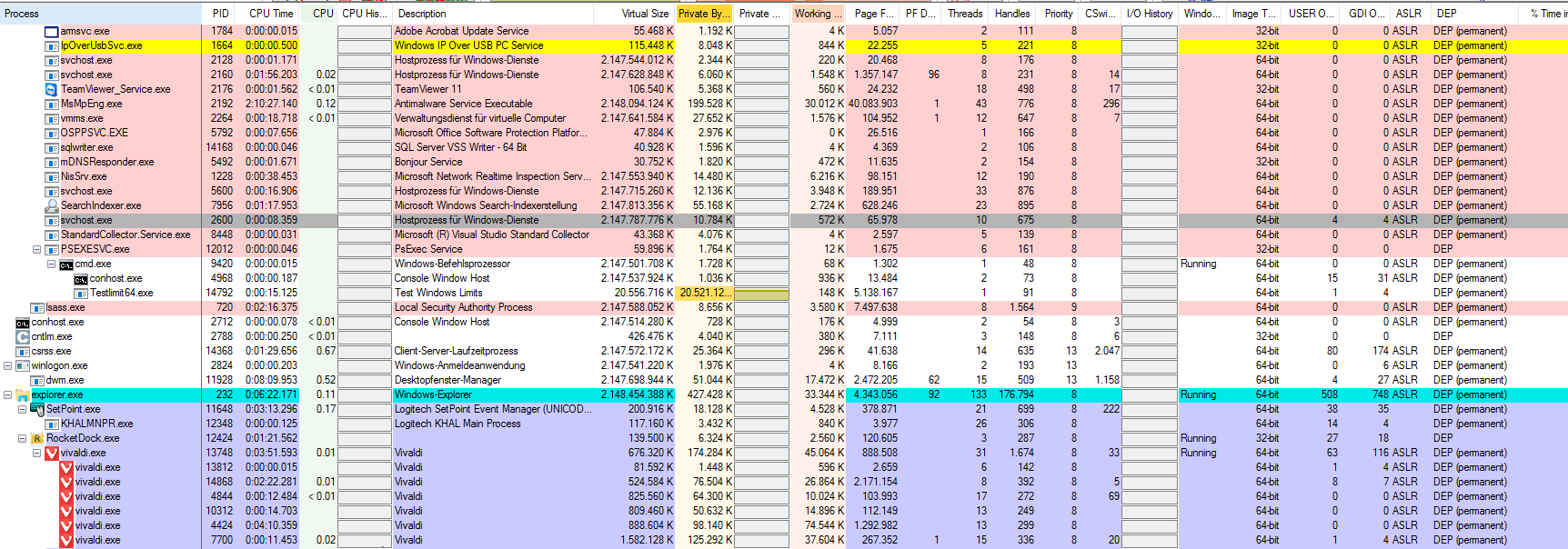The image size is (1568, 549).
Task: Sort by the PID column header
Action: point(221,13)
